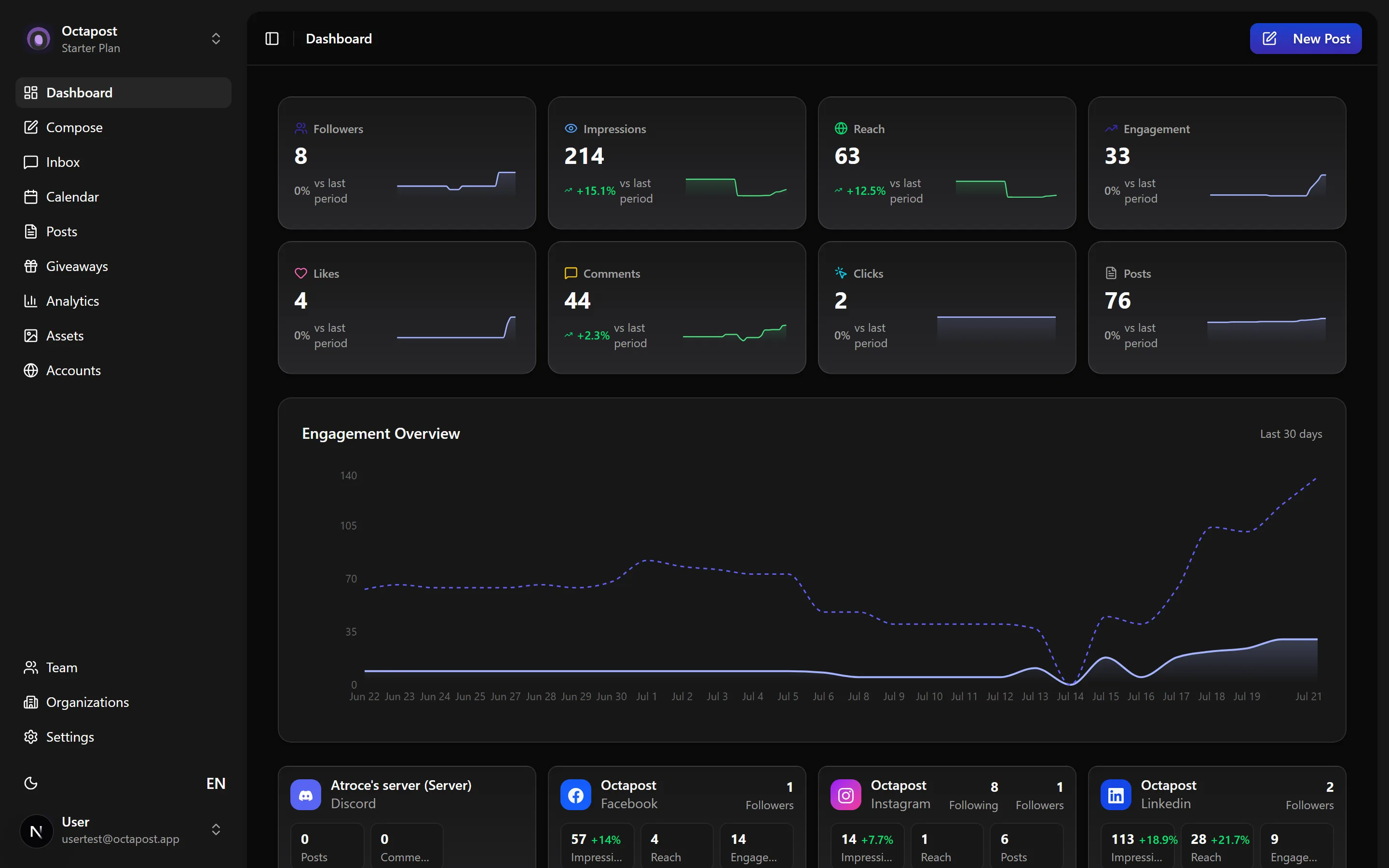The width and height of the screenshot is (1389, 868).
Task: Click the Calendar icon in sidebar
Action: click(x=31, y=197)
